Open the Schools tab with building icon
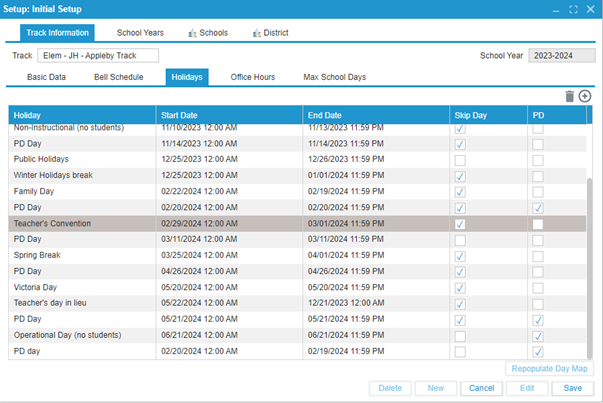Viewport: 603px width, 403px height. [x=206, y=33]
